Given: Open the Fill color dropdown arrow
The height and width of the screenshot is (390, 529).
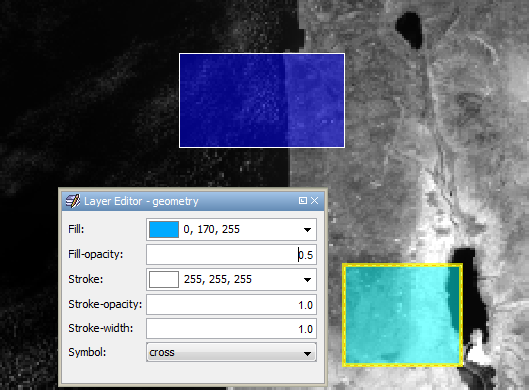Looking at the screenshot, I should [x=307, y=230].
